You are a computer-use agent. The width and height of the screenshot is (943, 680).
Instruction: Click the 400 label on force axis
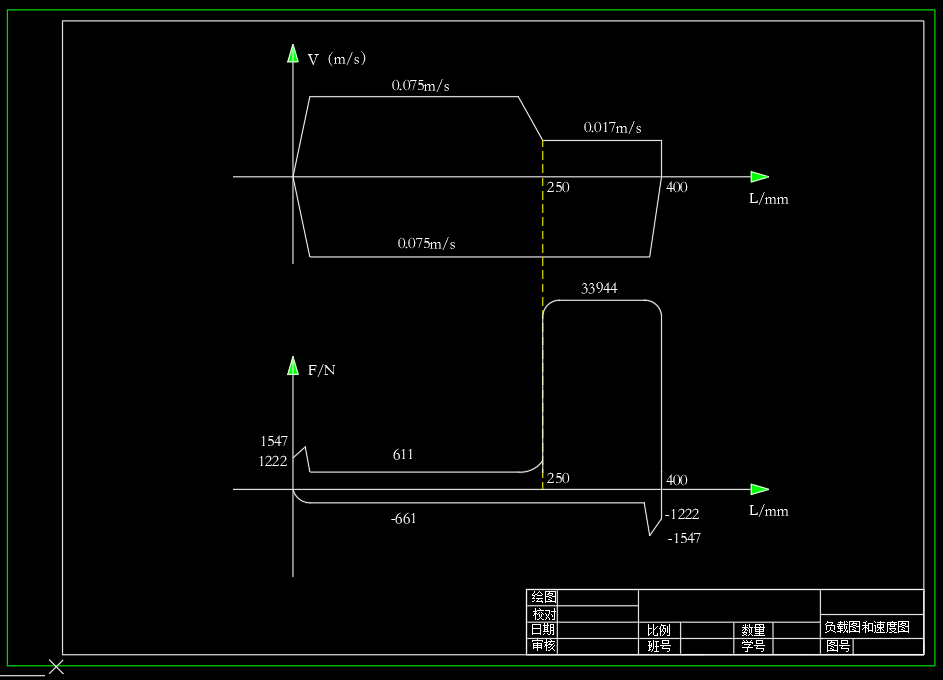click(x=675, y=480)
